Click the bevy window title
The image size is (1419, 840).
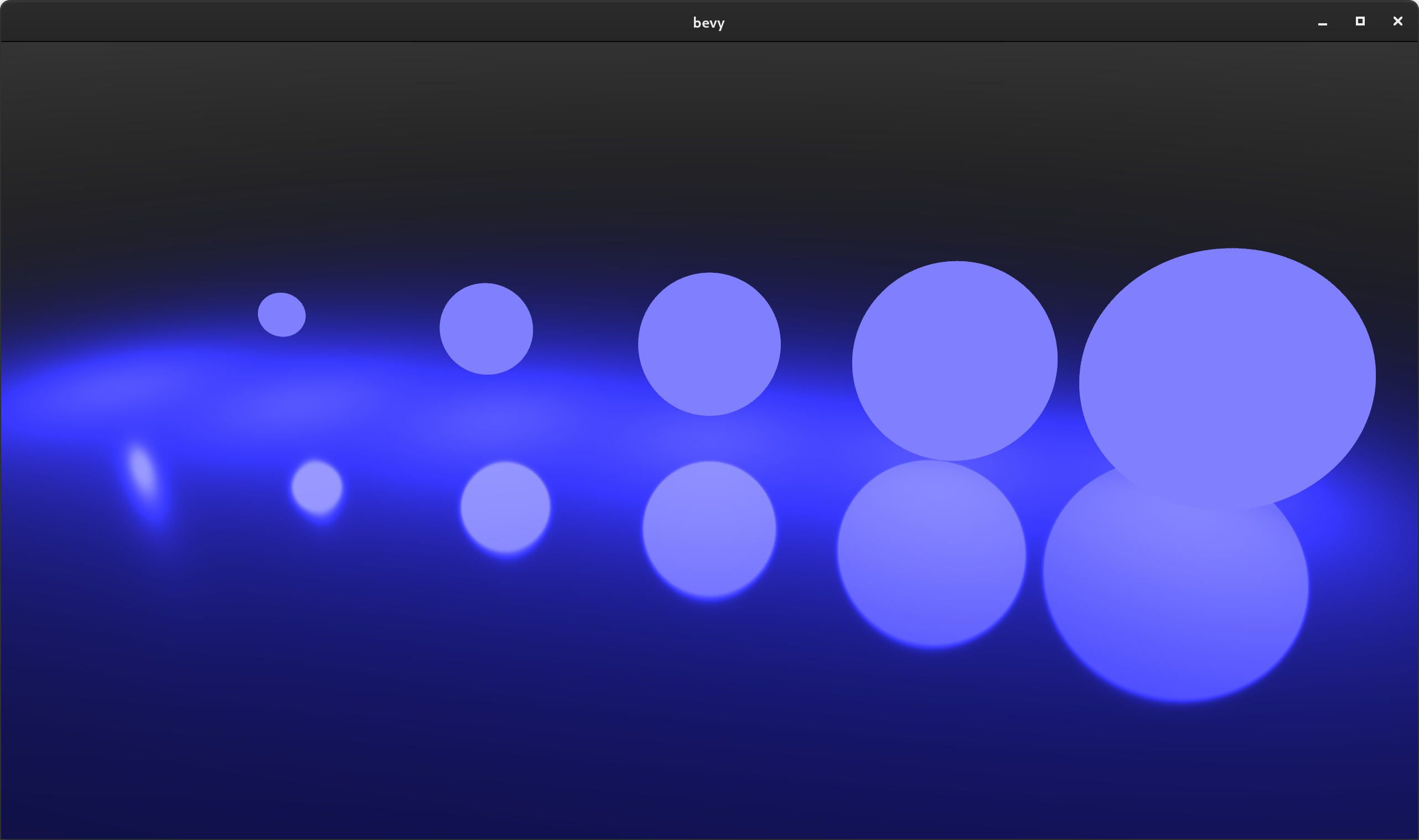708,22
